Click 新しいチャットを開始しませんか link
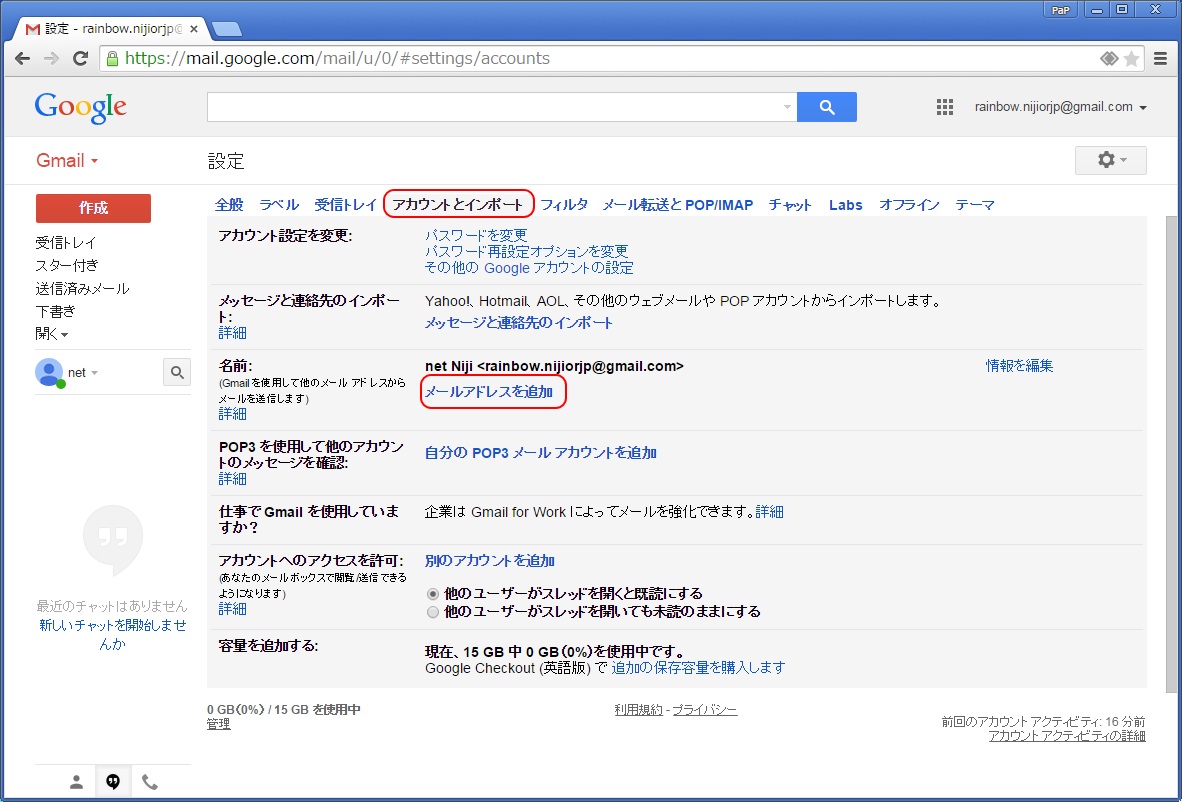 point(113,635)
